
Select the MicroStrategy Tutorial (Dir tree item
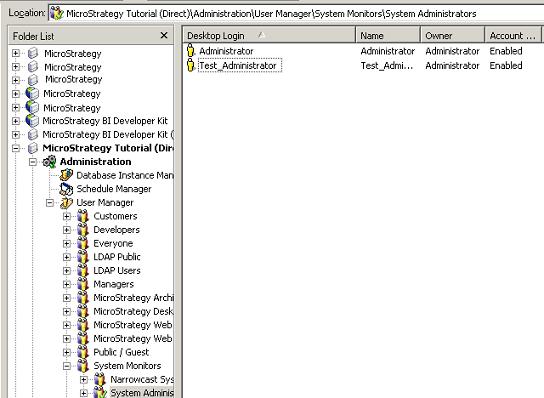[x=108, y=148]
